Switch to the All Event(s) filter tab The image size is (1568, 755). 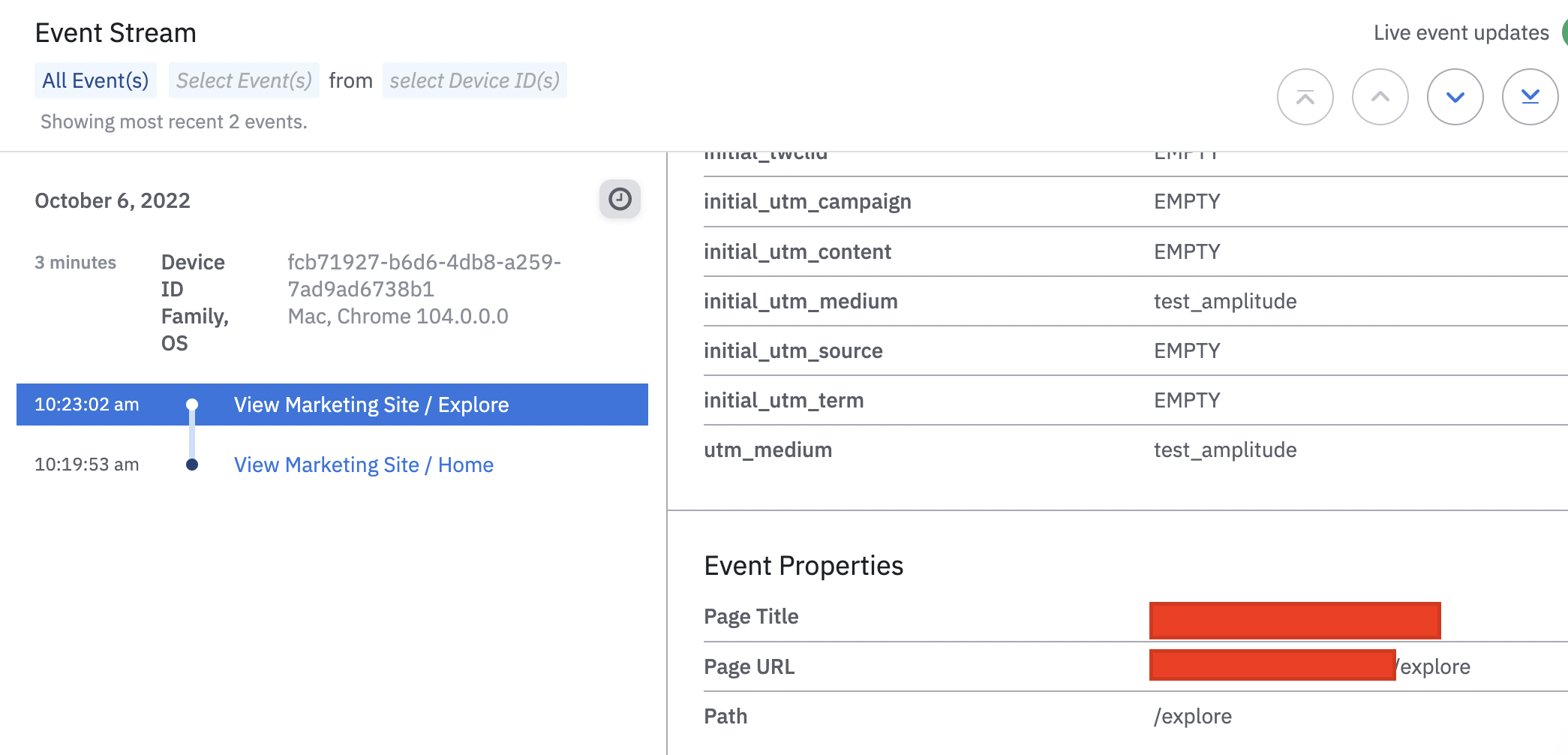pyautogui.click(x=95, y=80)
